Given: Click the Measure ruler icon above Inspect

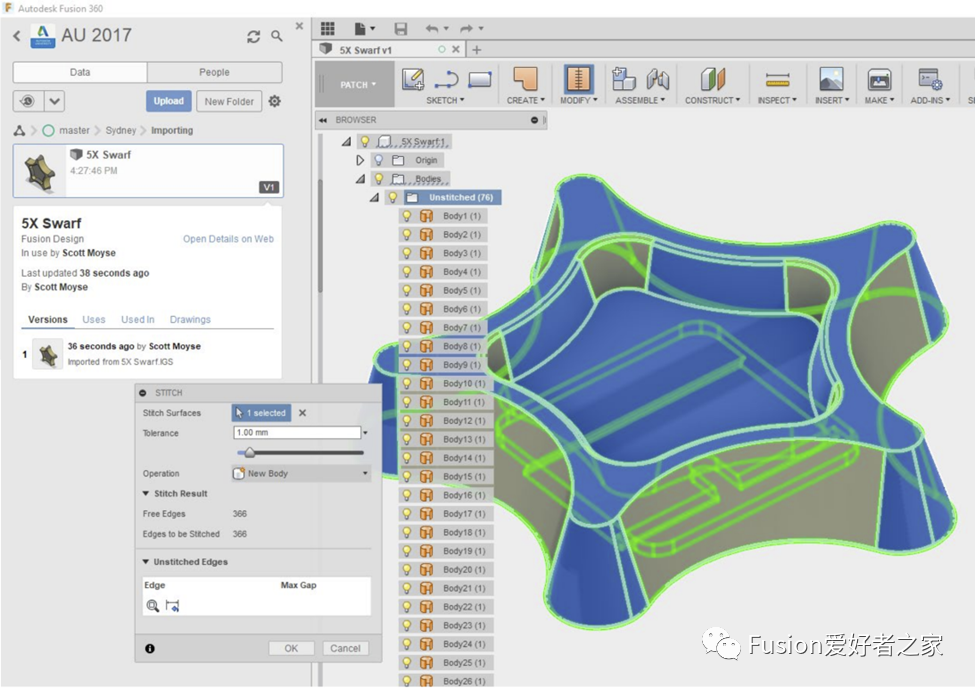Looking at the screenshot, I should click(777, 80).
